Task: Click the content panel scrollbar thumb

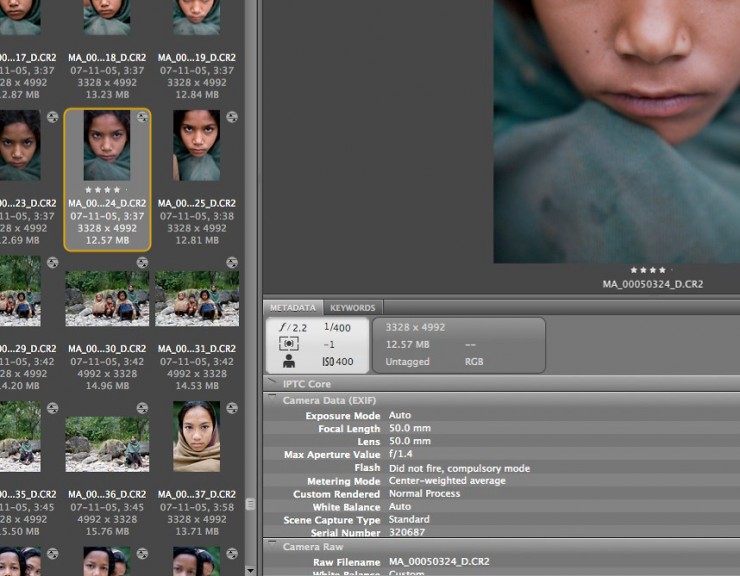Action: click(x=251, y=504)
